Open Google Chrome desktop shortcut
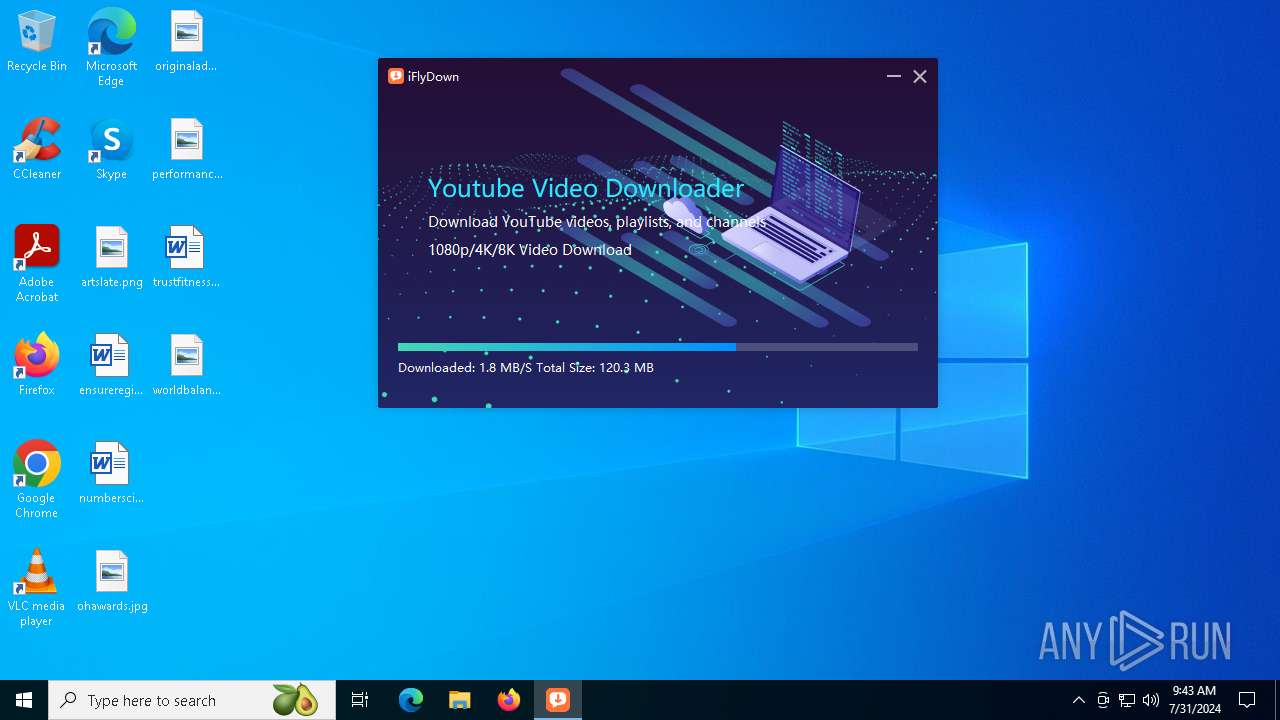The width and height of the screenshot is (1280, 720). (37, 480)
